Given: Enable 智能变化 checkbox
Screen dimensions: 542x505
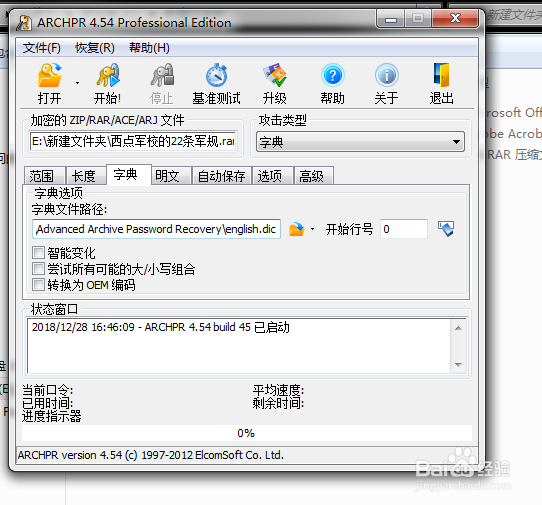Looking at the screenshot, I should 38,253.
